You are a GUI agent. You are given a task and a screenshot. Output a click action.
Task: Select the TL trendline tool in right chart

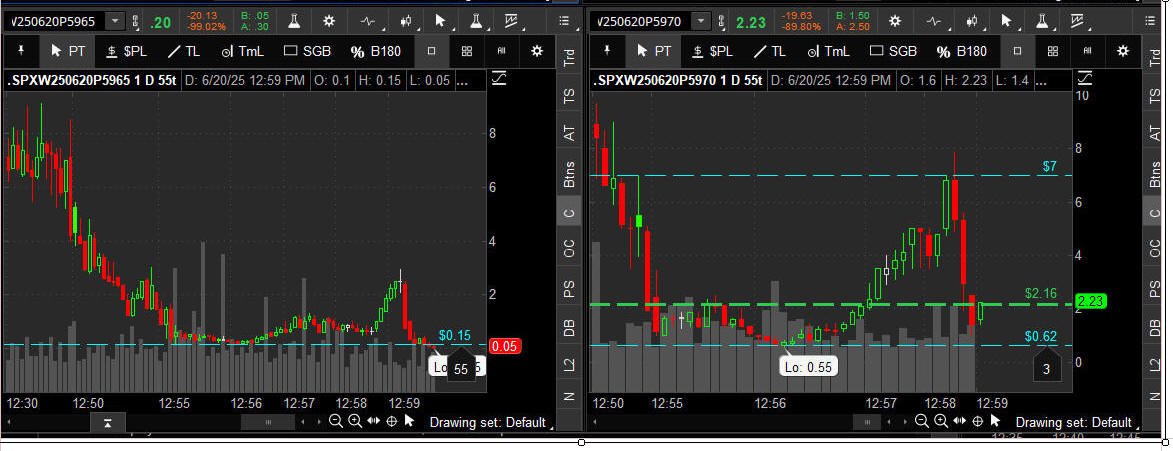point(770,51)
